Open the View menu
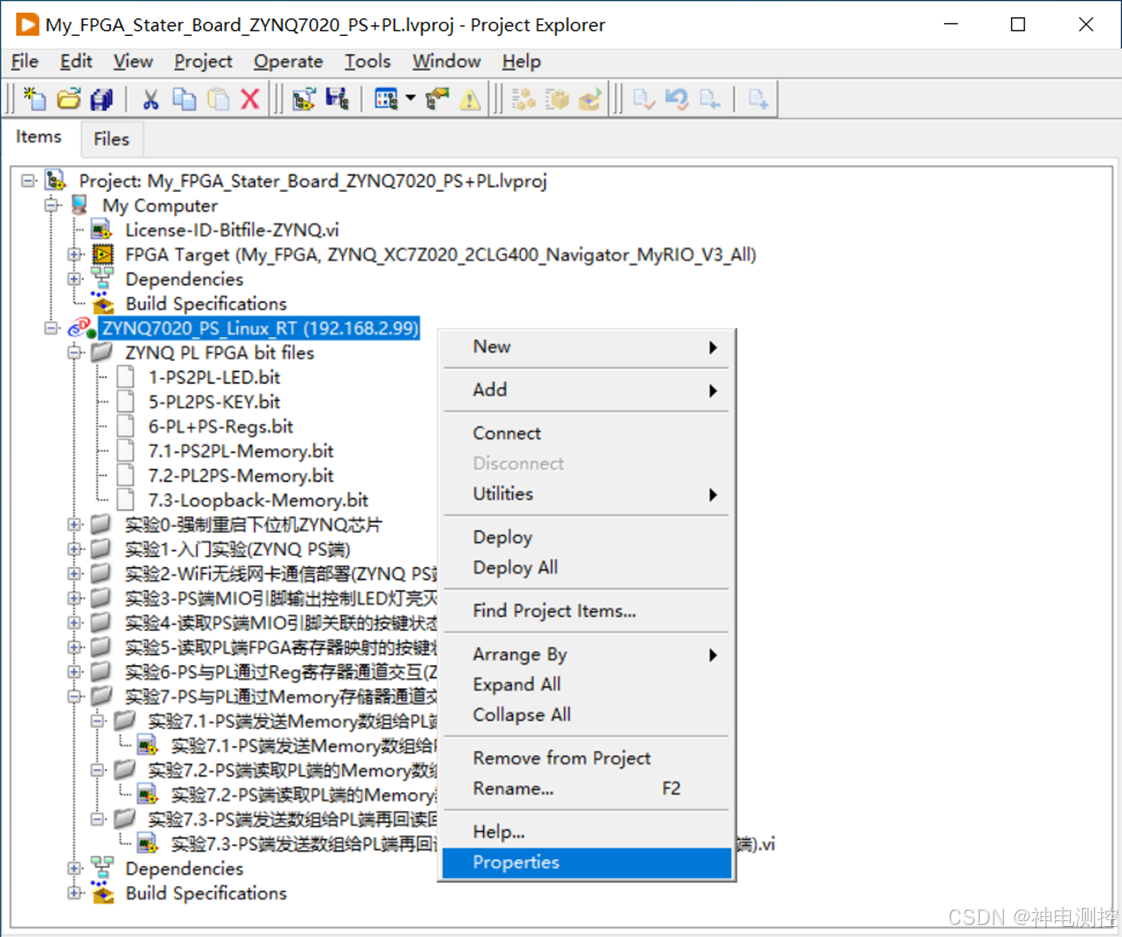Viewport: 1122px width, 937px height. tap(133, 62)
